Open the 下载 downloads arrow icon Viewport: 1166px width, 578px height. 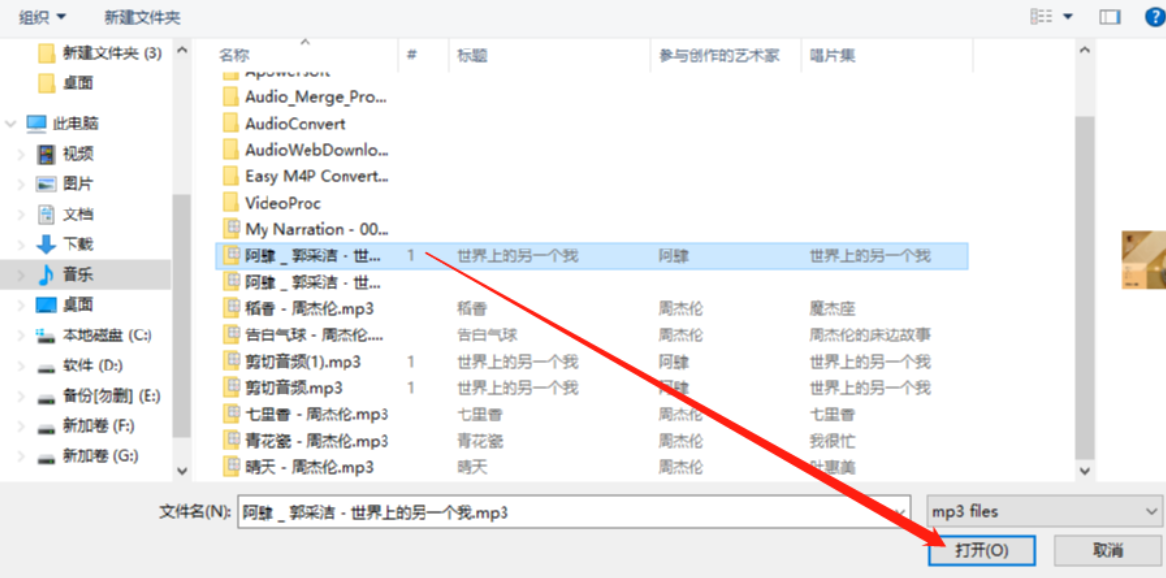(x=47, y=244)
